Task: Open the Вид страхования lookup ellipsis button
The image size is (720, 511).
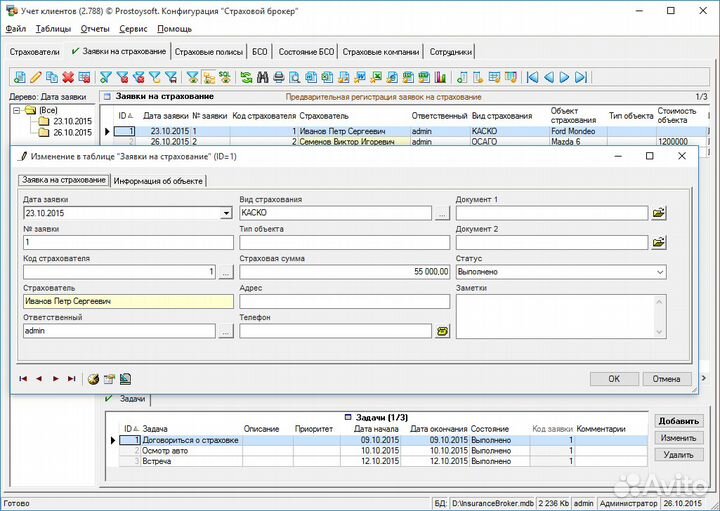Action: 442,213
